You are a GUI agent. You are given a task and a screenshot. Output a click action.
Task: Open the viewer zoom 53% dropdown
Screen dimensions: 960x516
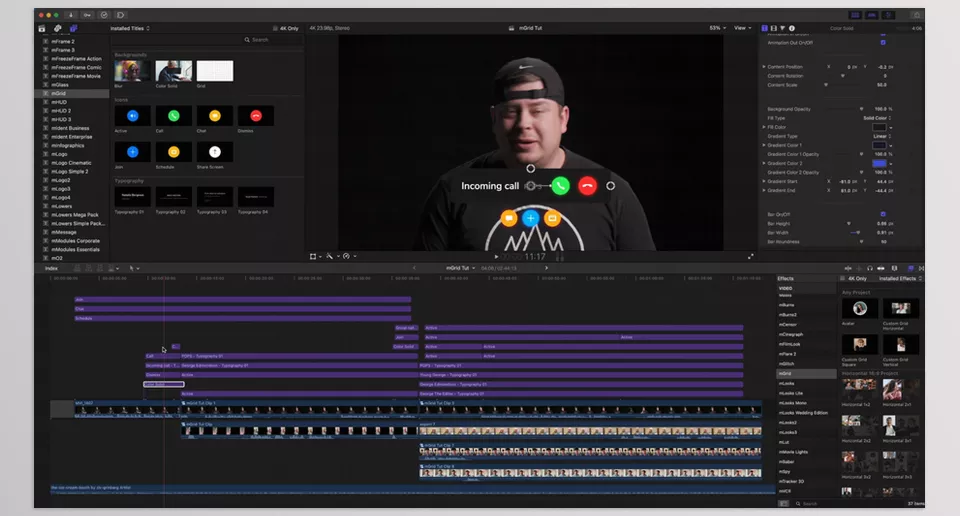coord(718,28)
